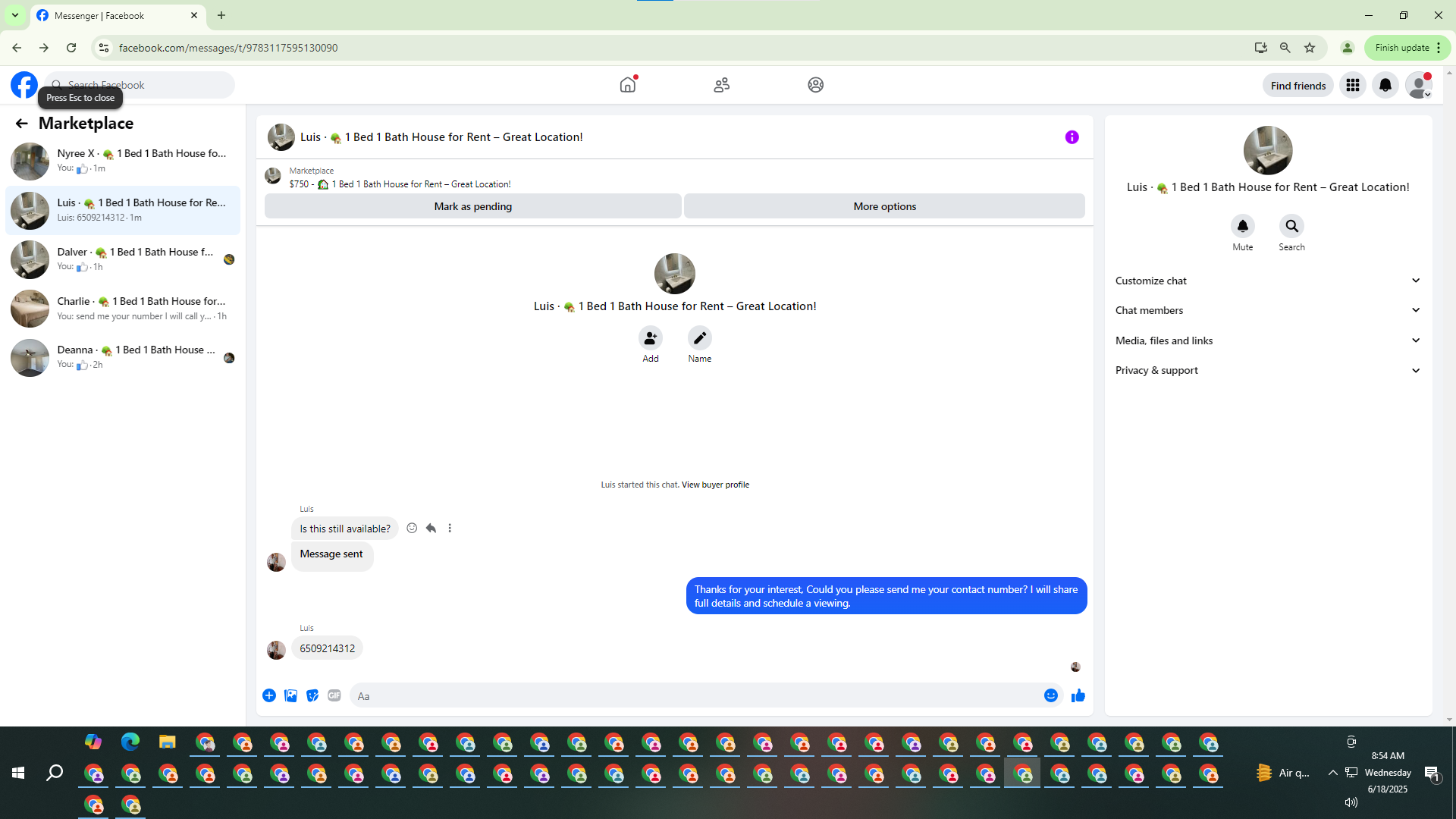Open Windows Start menu

click(18, 773)
